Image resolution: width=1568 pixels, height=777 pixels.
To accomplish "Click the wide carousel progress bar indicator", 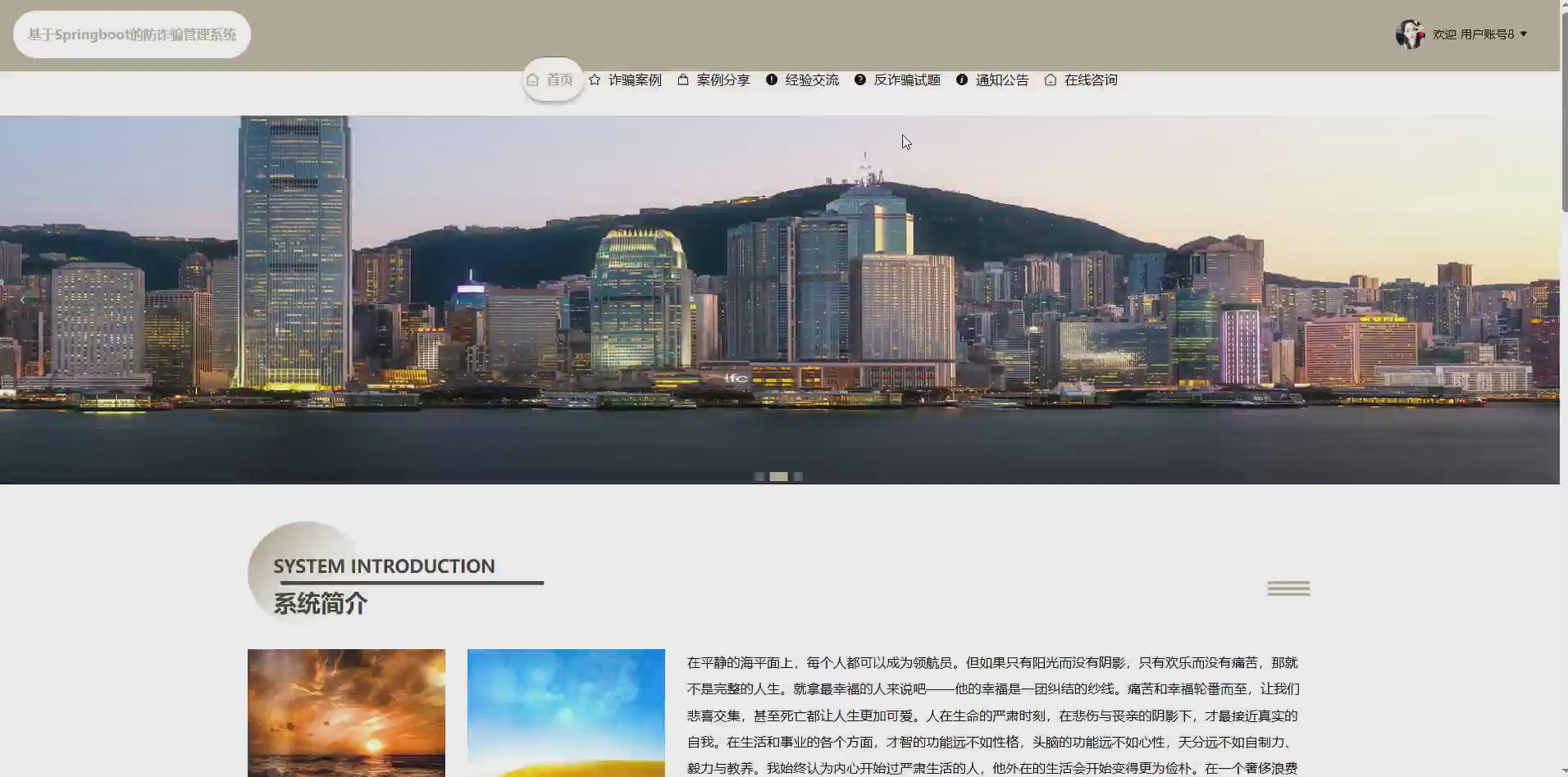I will pyautogui.click(x=779, y=476).
